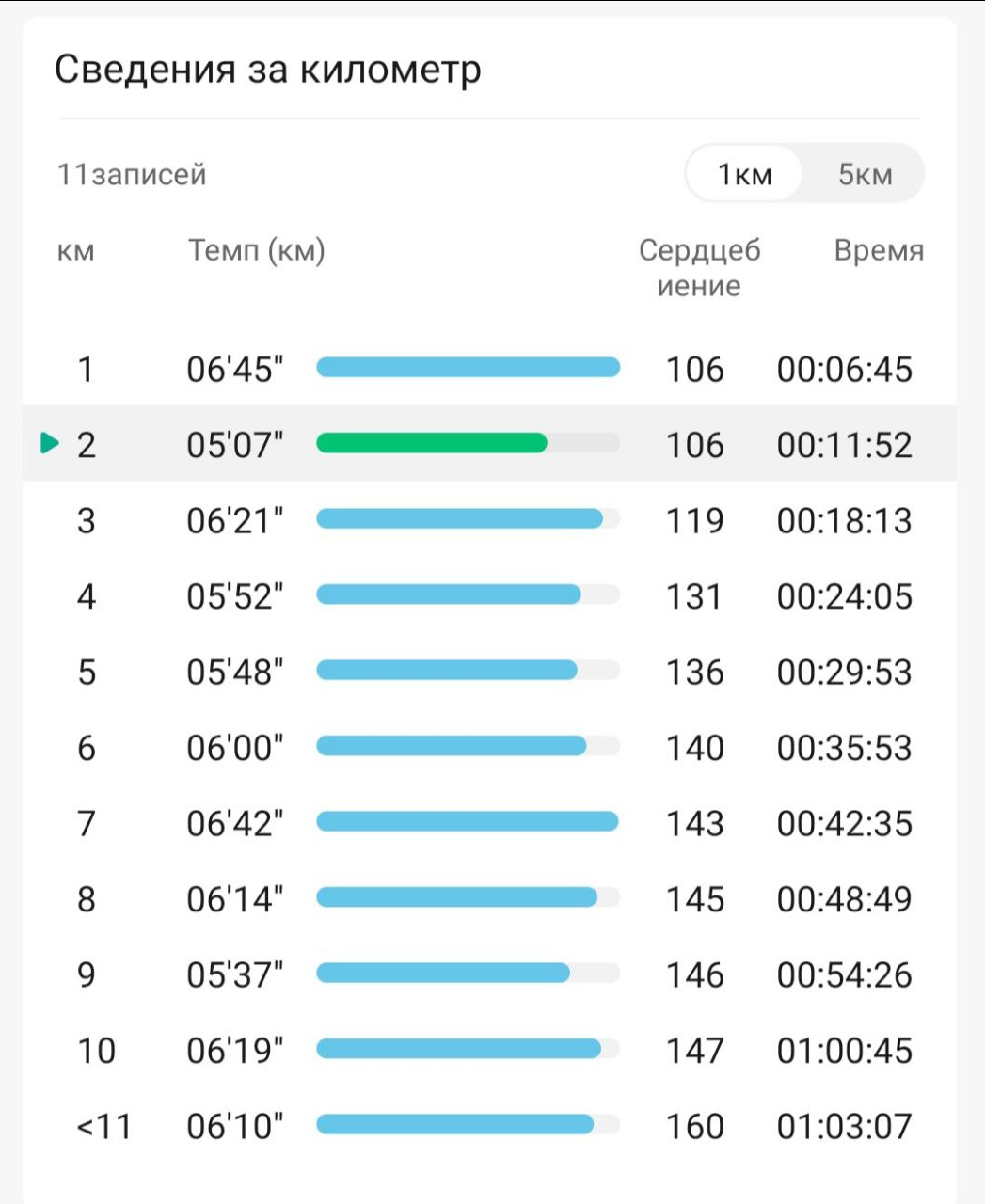Image resolution: width=985 pixels, height=1204 pixels.
Task: Click the green arrow marker beside kilometer 2
Action: (51, 442)
